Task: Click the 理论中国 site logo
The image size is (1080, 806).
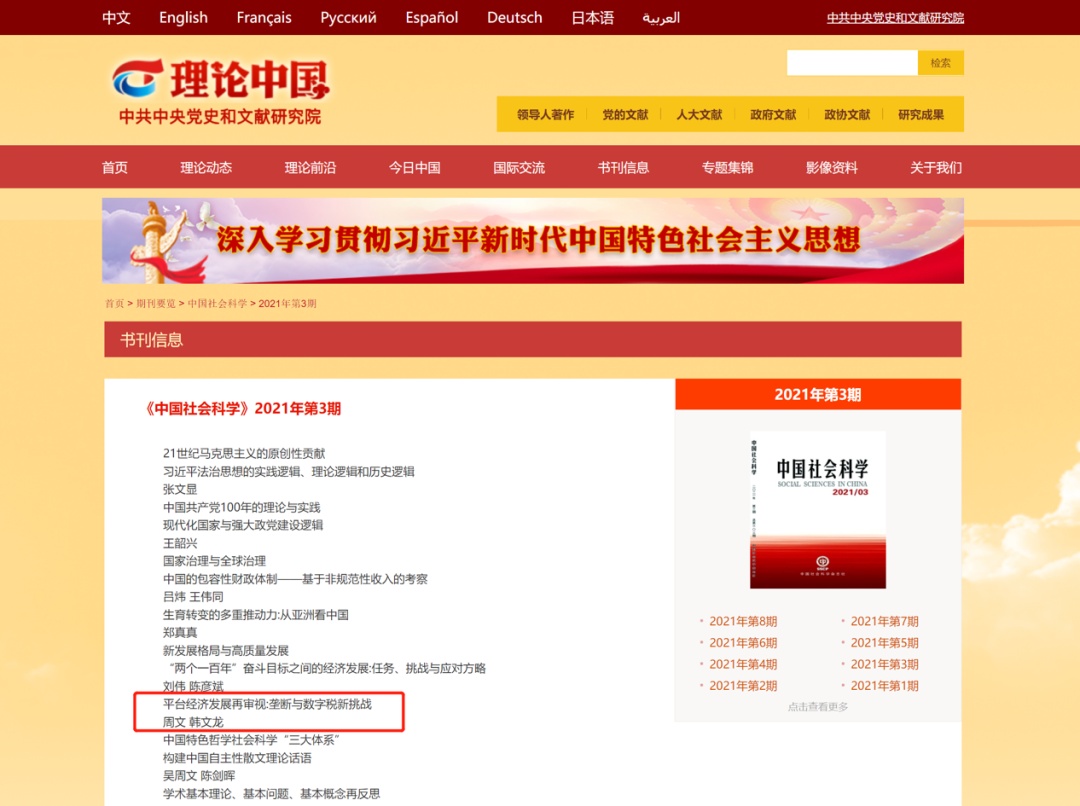Action: [221, 92]
